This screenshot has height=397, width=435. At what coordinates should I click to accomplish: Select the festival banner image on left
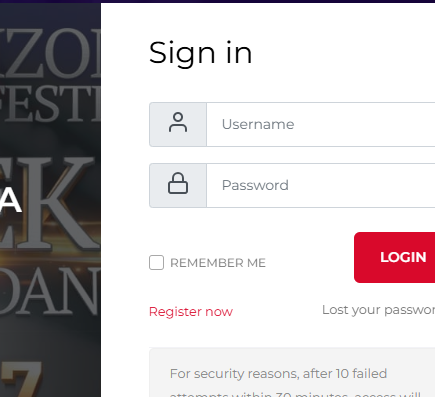click(x=50, y=200)
